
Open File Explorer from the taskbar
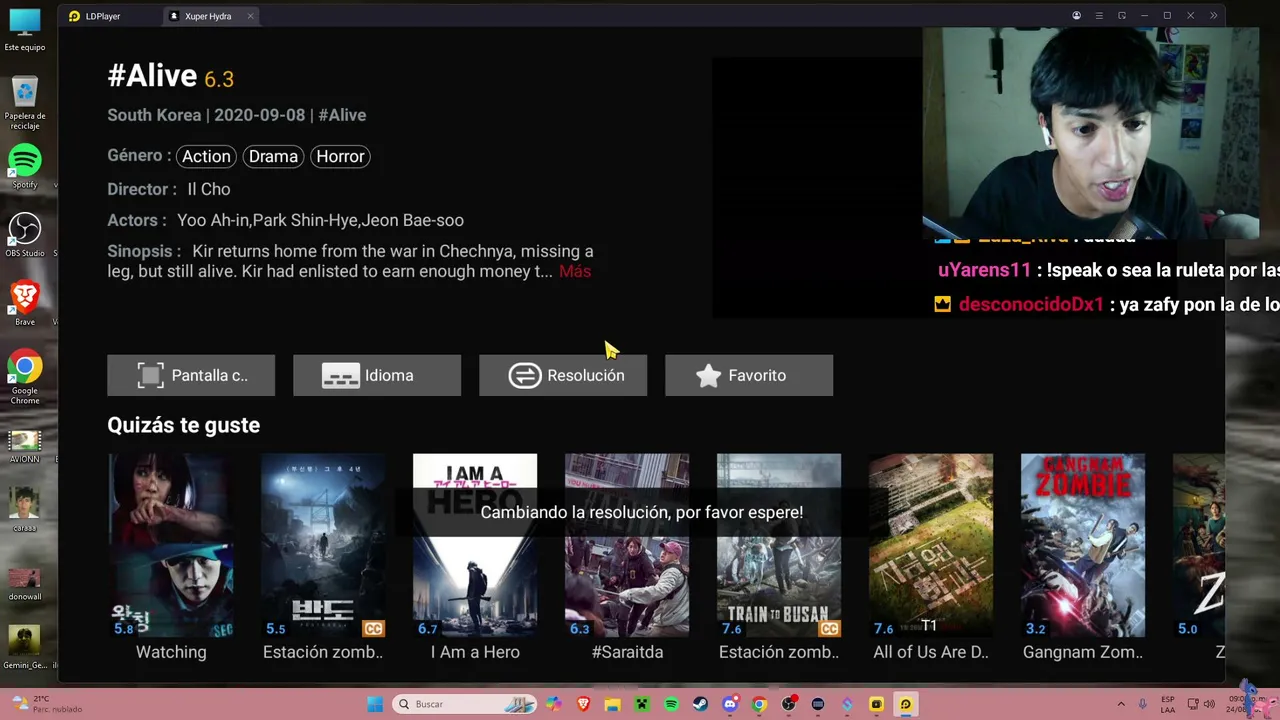[612, 704]
